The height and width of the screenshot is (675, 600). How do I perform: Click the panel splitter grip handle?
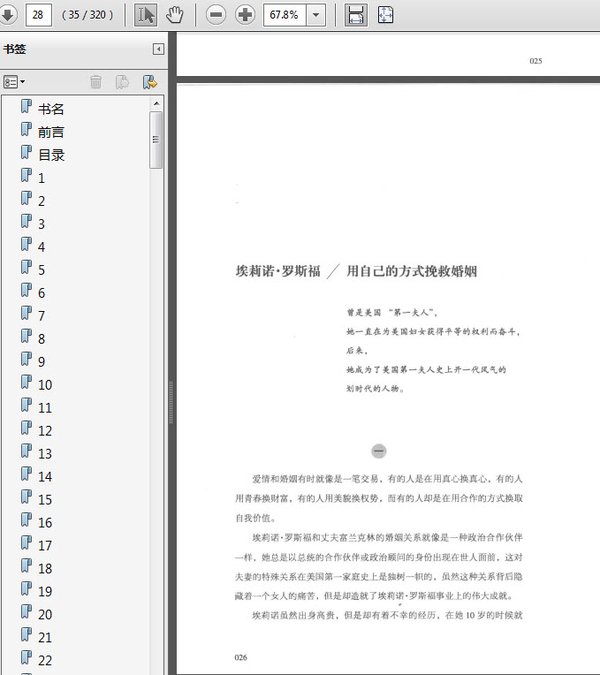click(171, 402)
